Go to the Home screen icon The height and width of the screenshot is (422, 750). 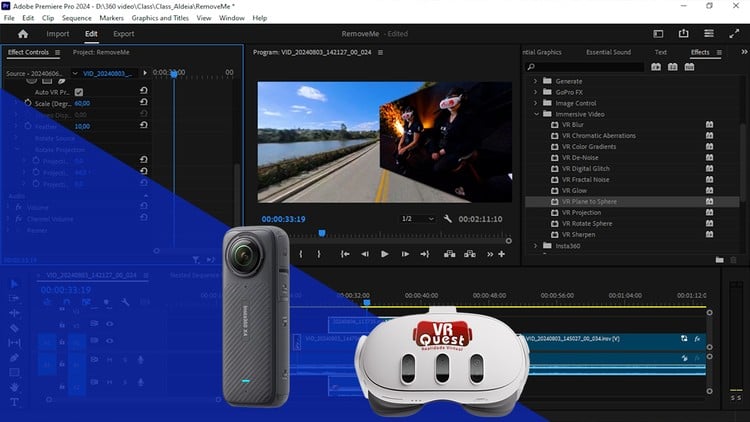[x=22, y=34]
